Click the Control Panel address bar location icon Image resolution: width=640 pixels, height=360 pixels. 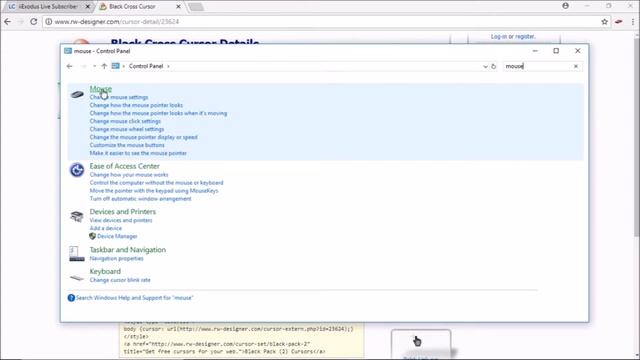[116, 66]
